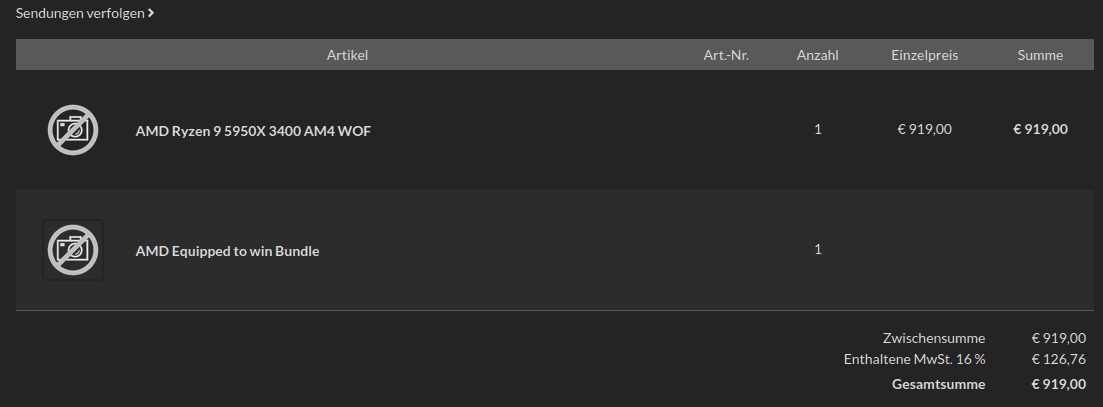1103x407 pixels.
Task: Click the bold Ryzen row total € 919,00
Action: click(1040, 129)
